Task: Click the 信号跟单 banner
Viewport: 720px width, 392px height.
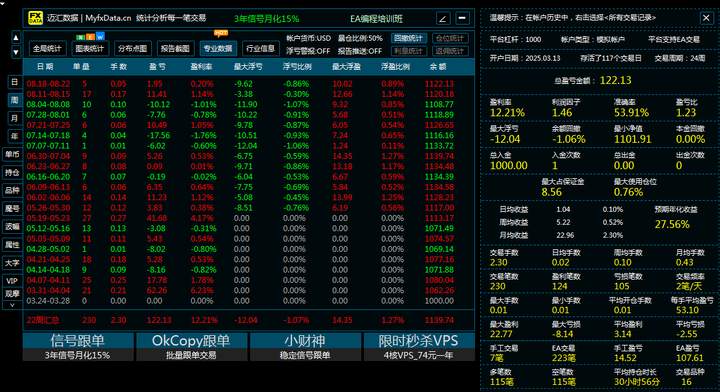Action: [x=78, y=347]
